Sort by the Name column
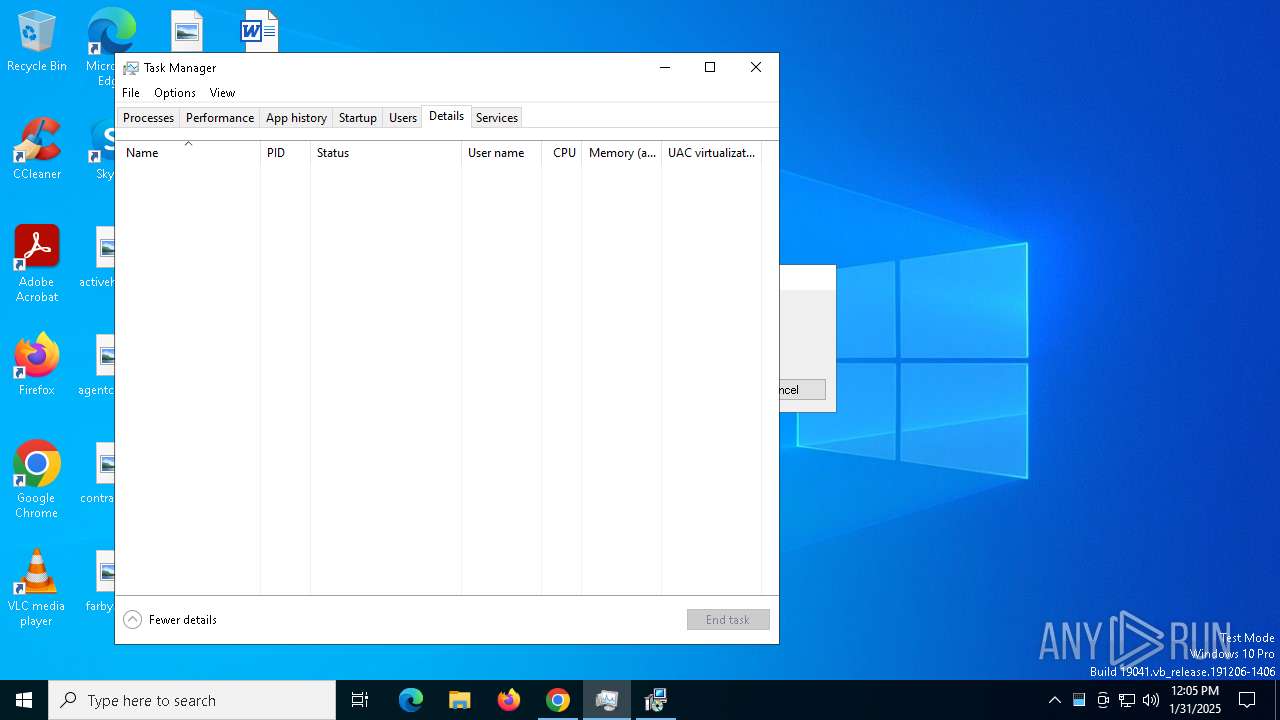This screenshot has width=1280, height=720. click(x=188, y=153)
